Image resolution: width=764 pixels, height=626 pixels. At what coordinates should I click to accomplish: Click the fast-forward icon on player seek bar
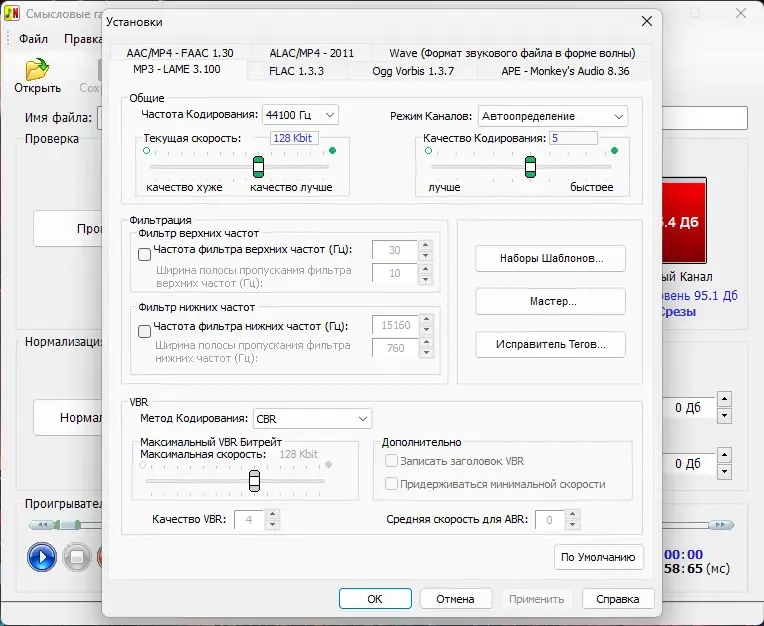coord(720,525)
